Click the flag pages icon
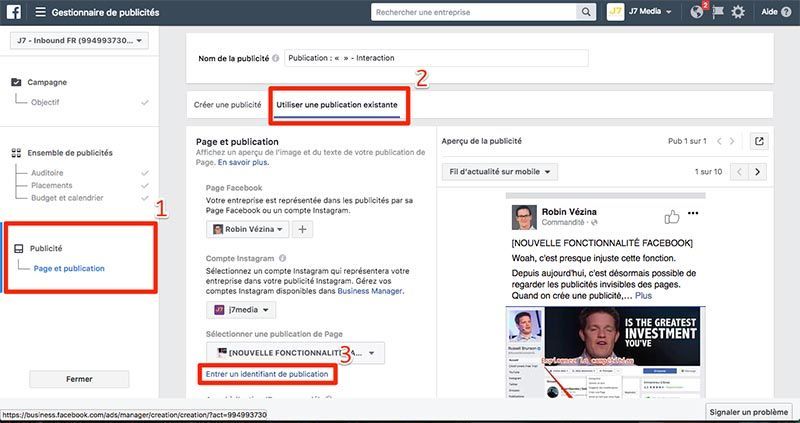The width and height of the screenshot is (800, 423). point(717,12)
